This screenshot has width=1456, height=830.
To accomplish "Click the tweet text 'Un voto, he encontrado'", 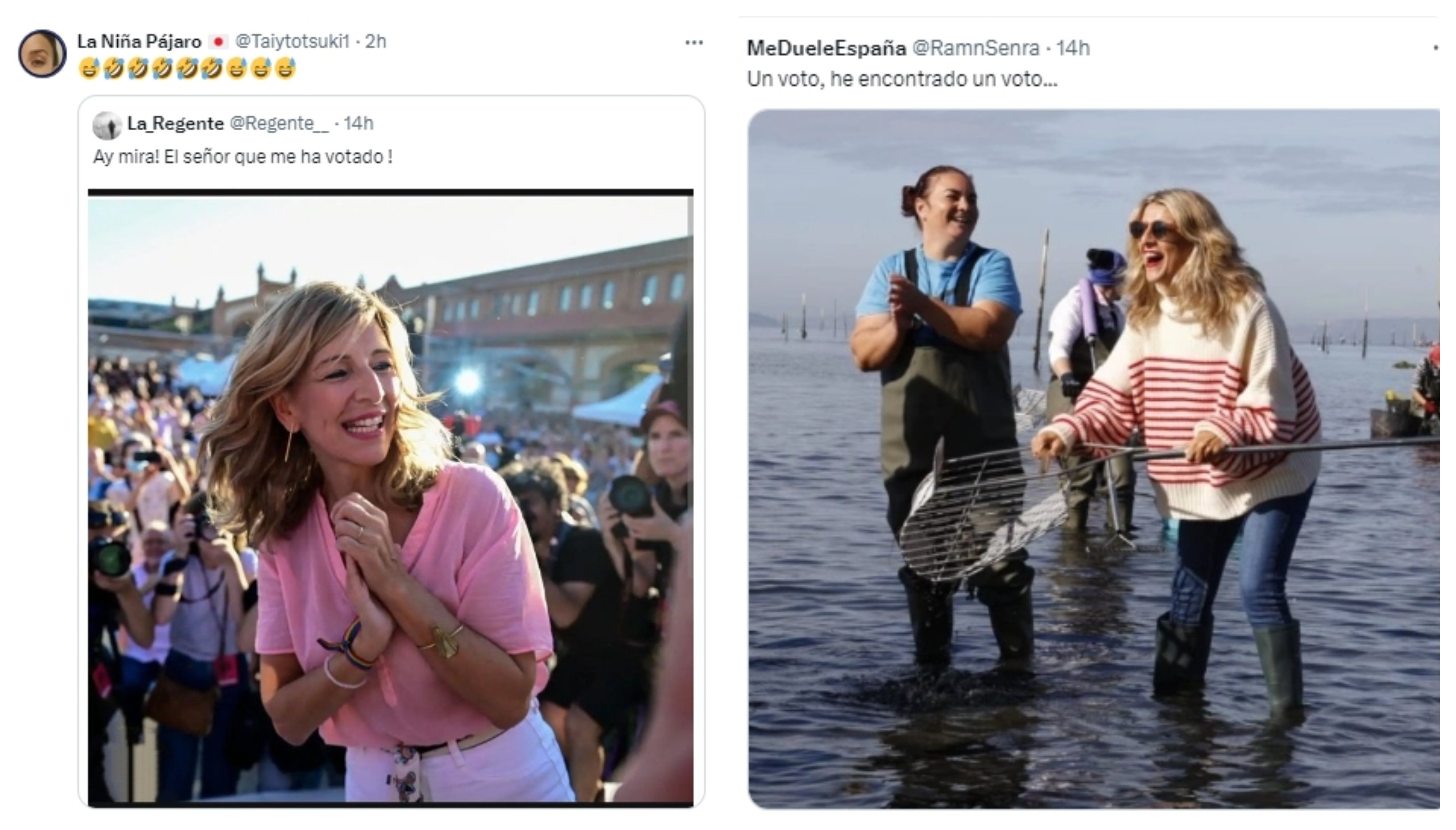I will [x=902, y=79].
